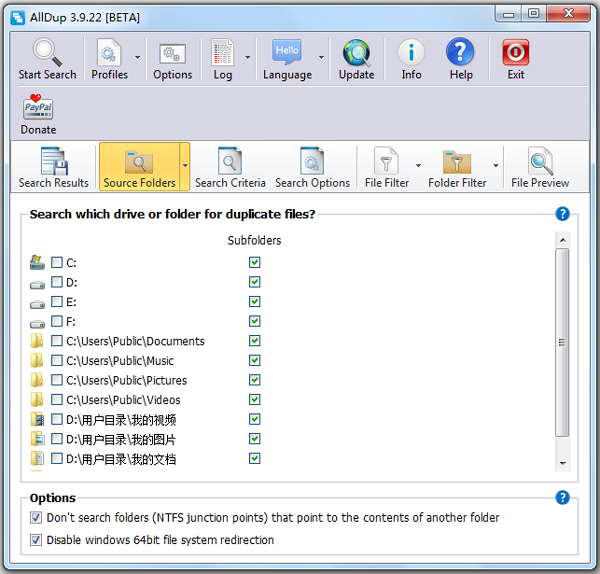The image size is (600, 574).
Task: Open the Options gear icon
Action: 172,54
